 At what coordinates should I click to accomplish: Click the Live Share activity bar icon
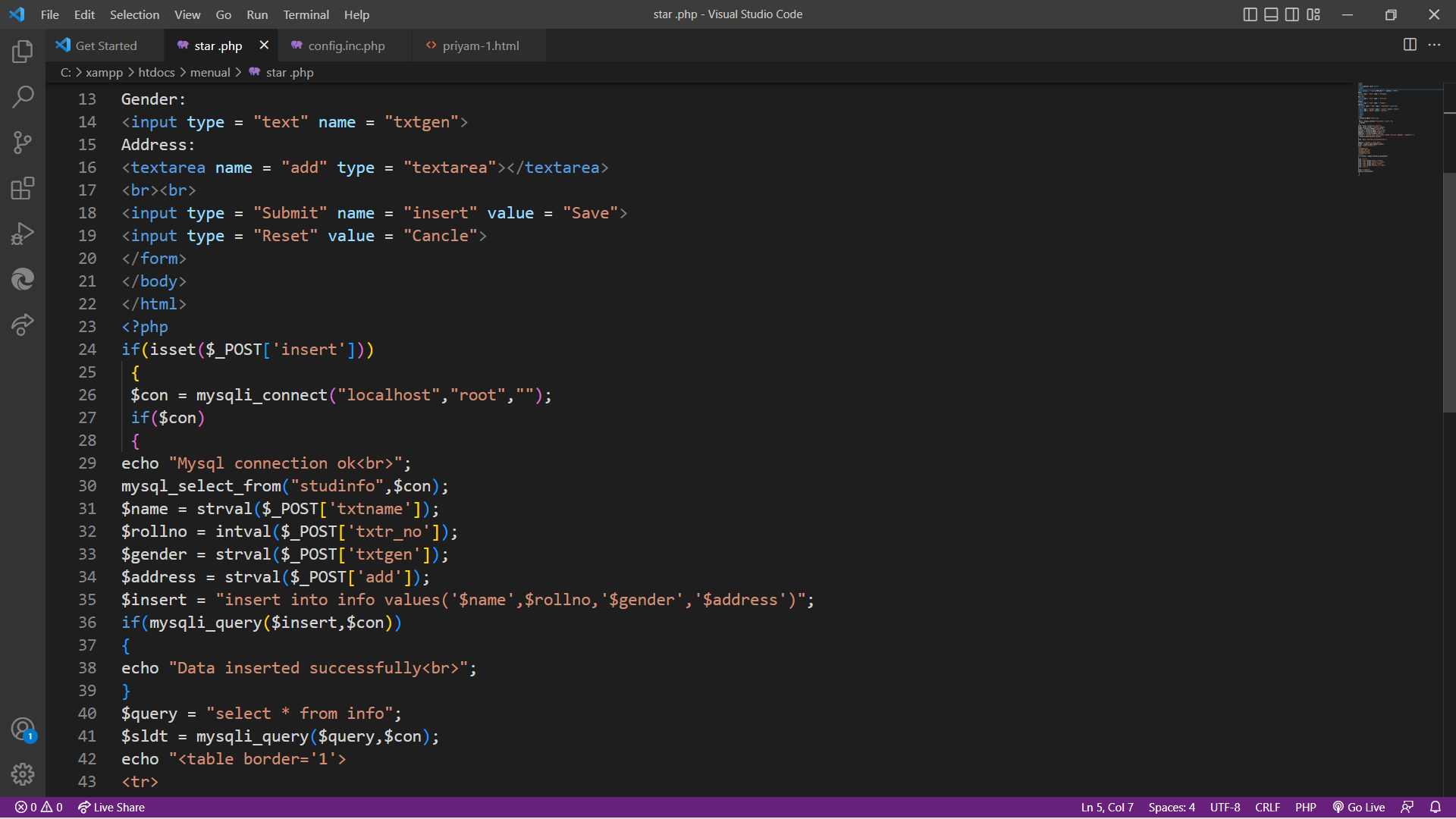pos(23,325)
